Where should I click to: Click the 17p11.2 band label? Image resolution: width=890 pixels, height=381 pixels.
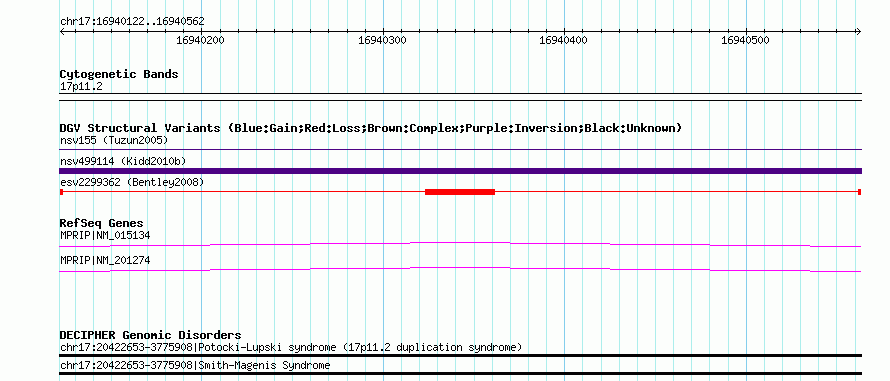(81, 87)
